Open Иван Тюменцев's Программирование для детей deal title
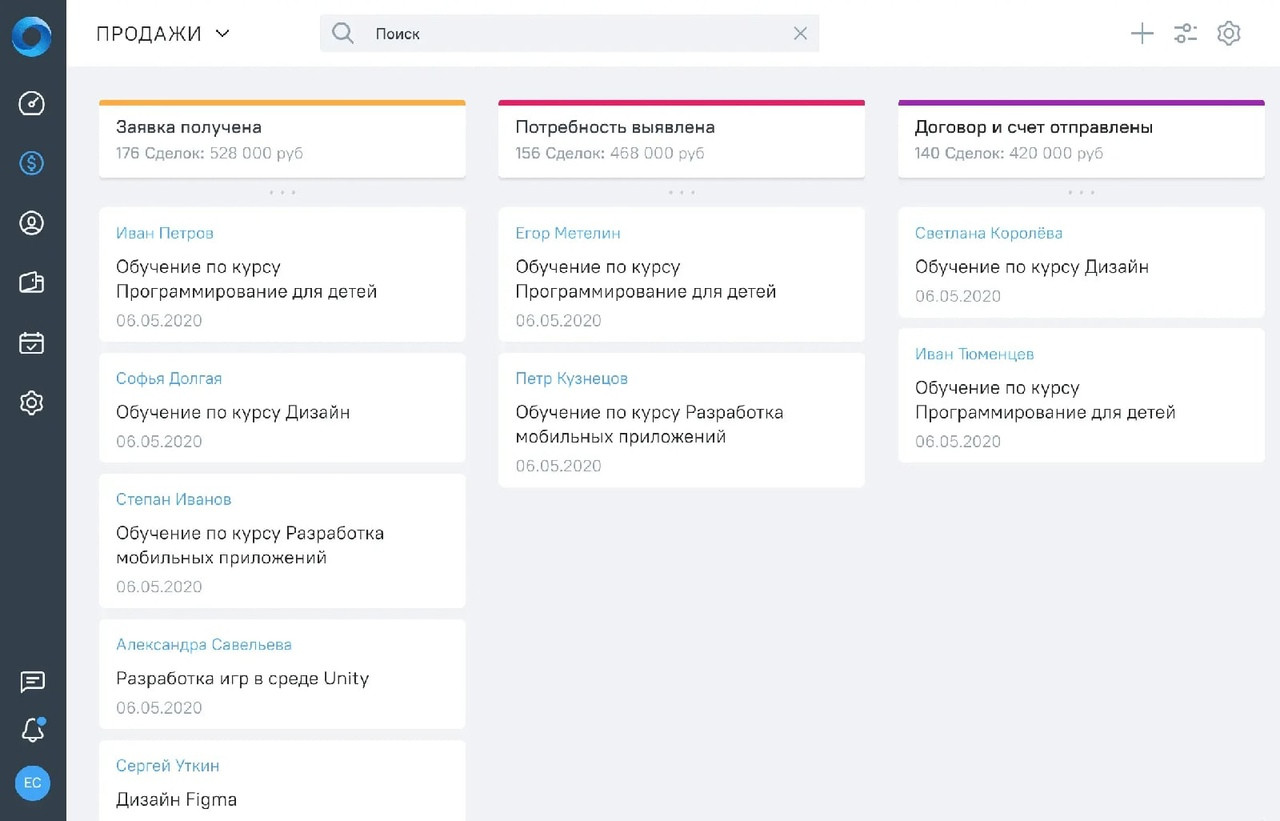Screen dimensions: 1280x821 tap(1045, 400)
